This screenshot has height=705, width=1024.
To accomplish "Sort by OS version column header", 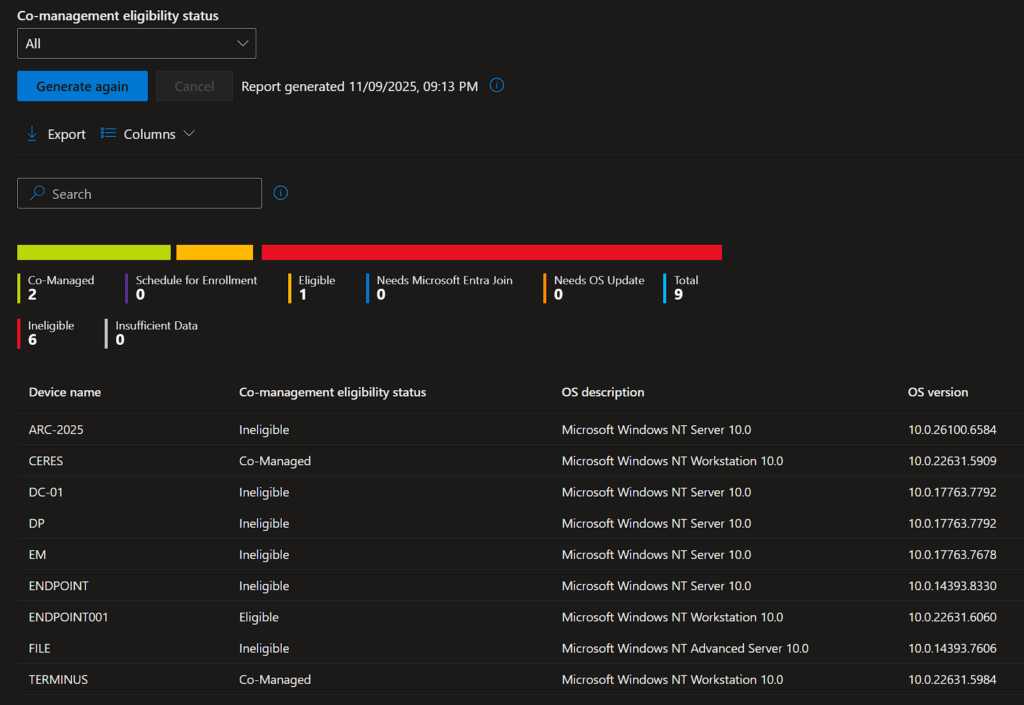I will coord(937,392).
